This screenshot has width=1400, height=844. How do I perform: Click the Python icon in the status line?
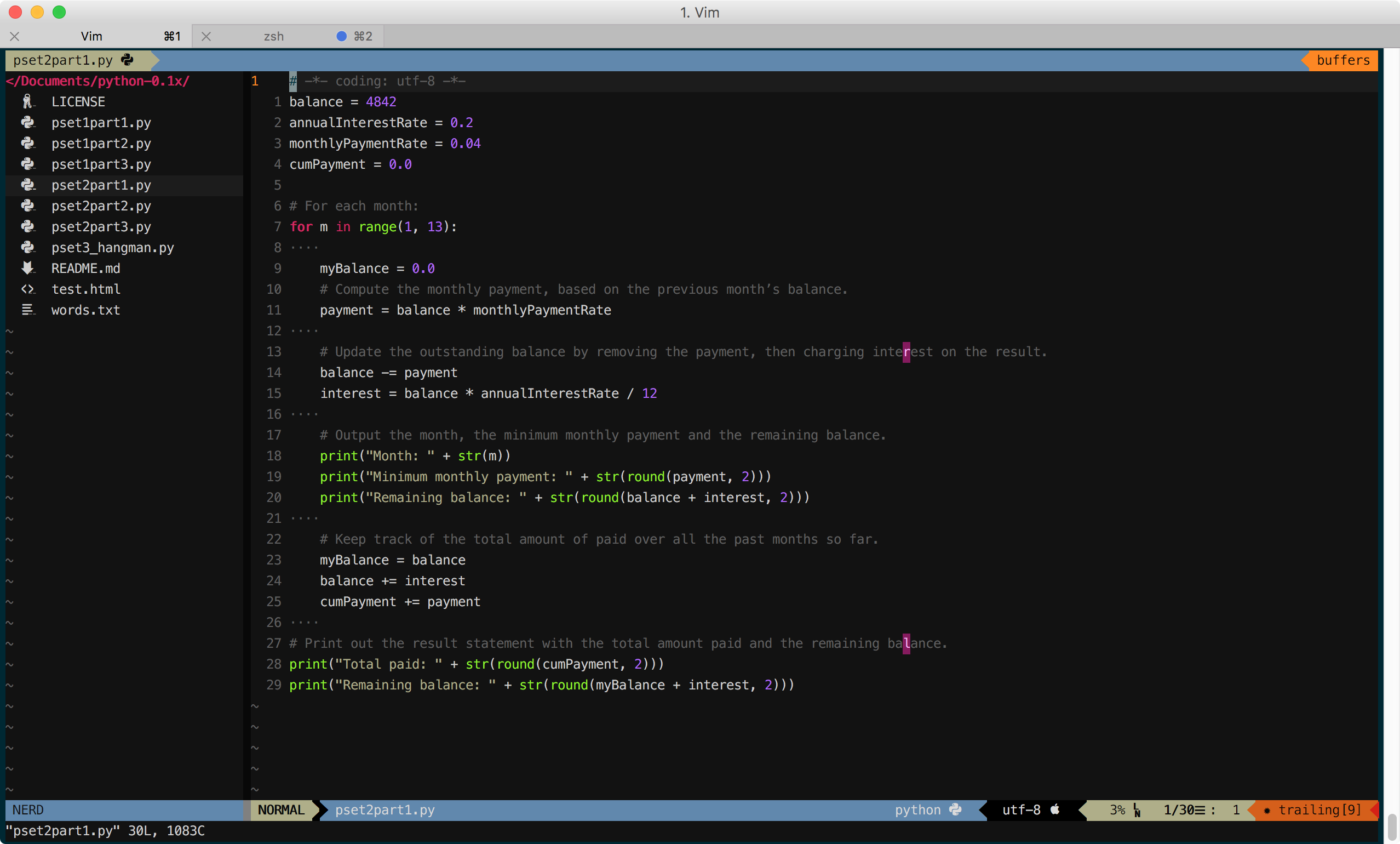(x=956, y=809)
